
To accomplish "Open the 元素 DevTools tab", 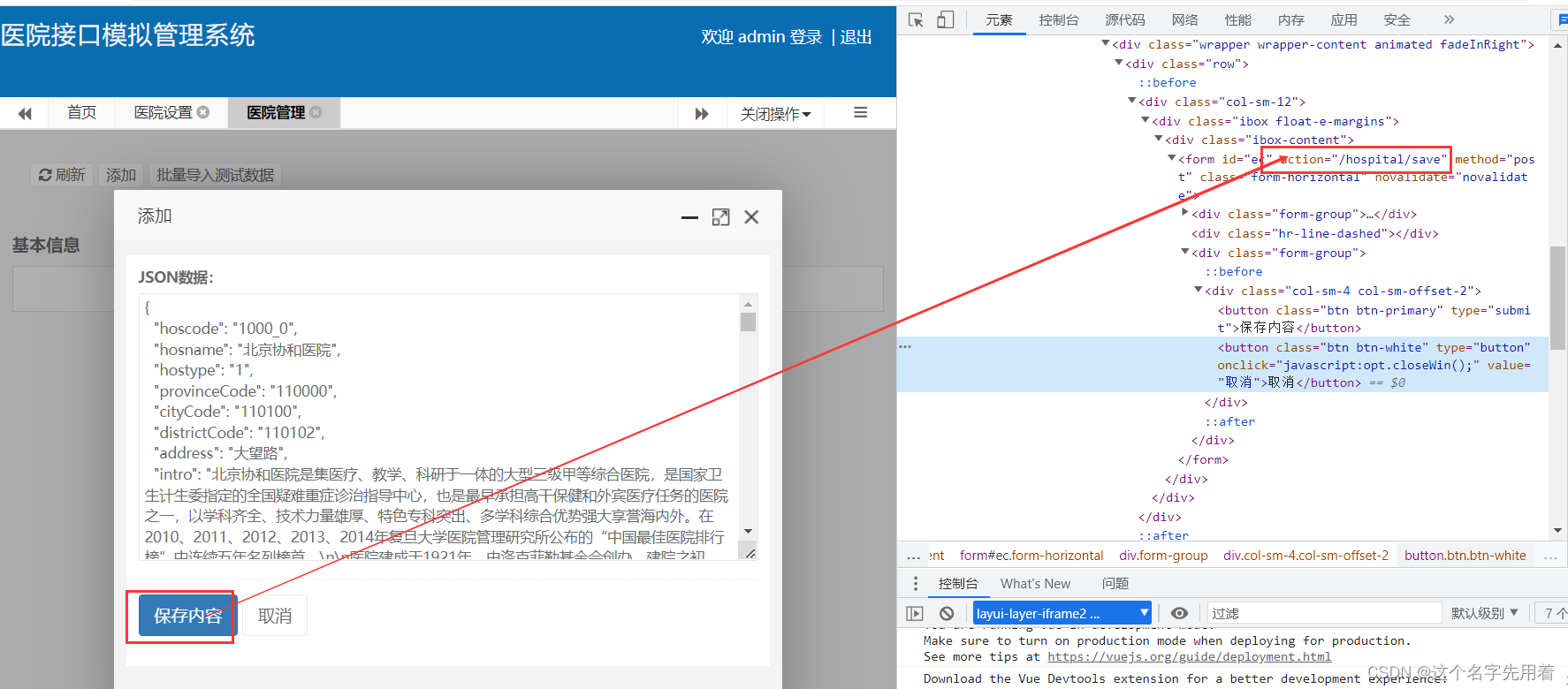I will tap(999, 19).
